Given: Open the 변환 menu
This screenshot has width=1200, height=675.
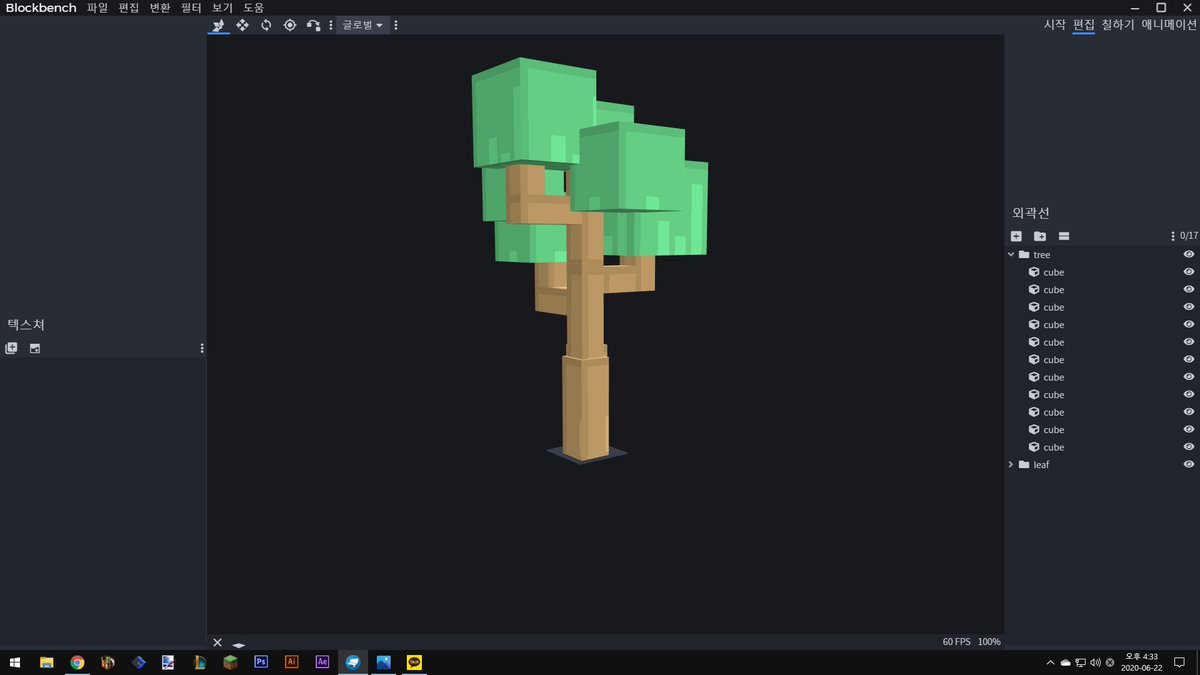Looking at the screenshot, I should point(160,8).
